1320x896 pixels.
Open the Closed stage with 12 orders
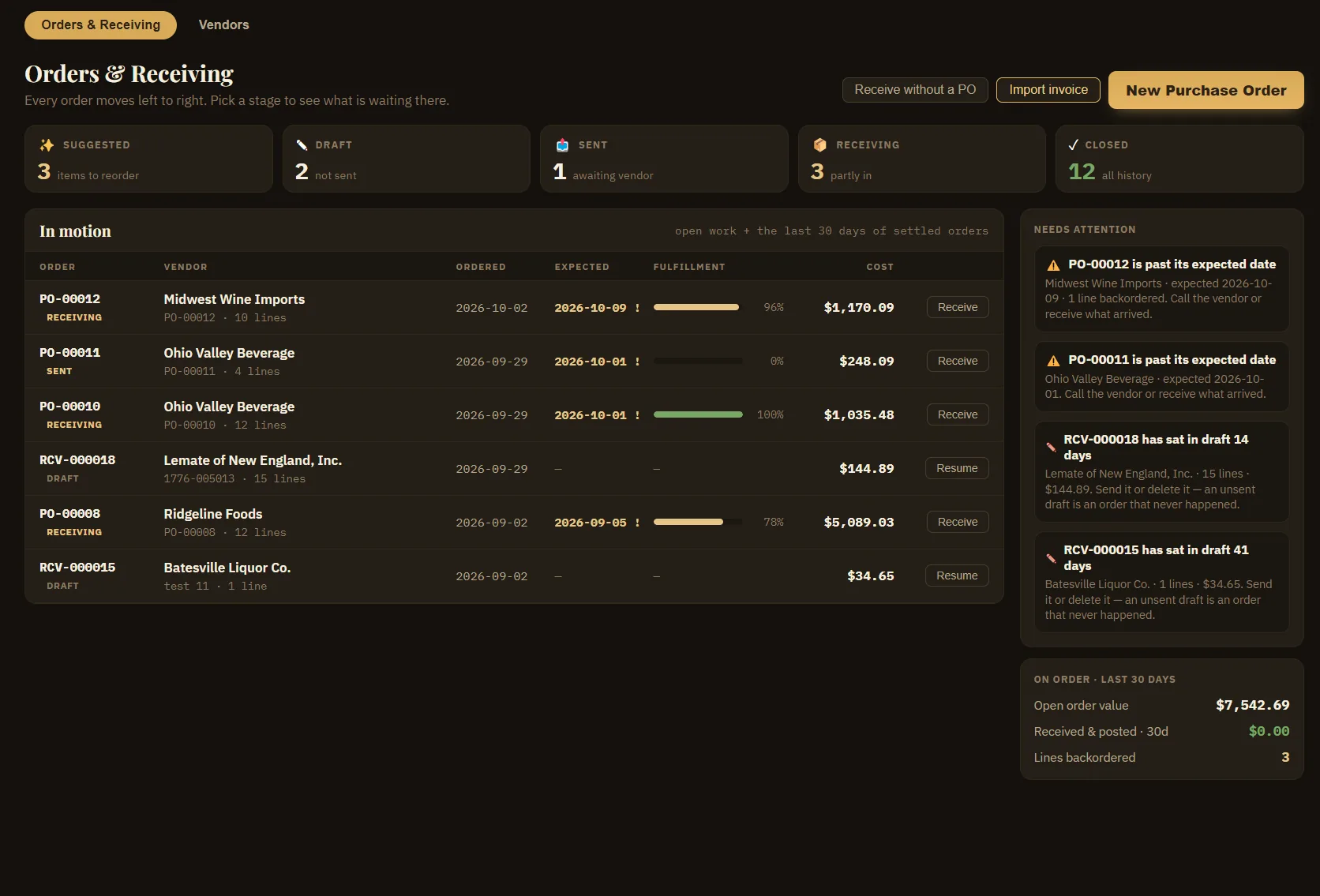pos(1179,159)
